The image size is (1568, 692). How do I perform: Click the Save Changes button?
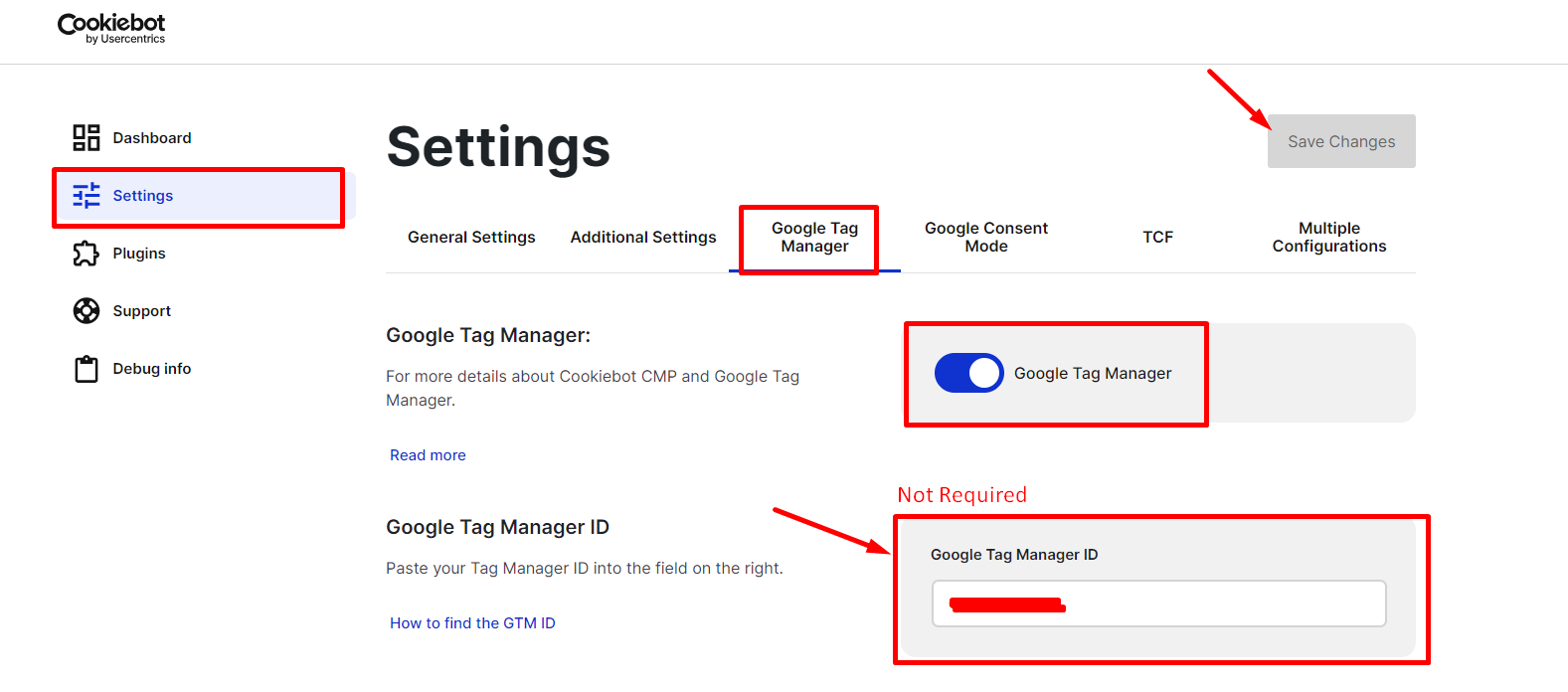pyautogui.click(x=1341, y=141)
